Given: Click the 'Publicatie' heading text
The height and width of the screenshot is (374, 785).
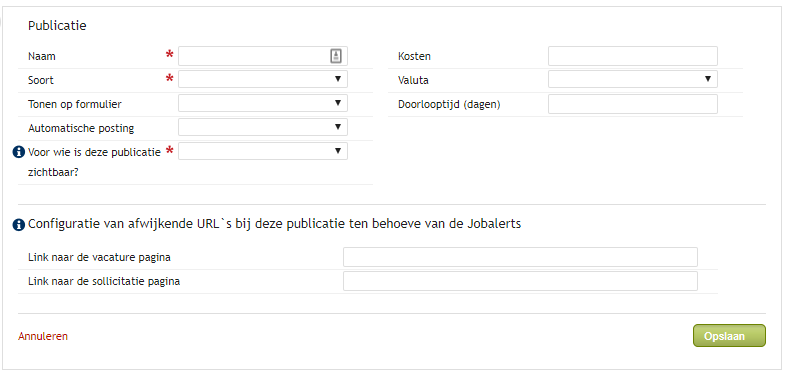Looking at the screenshot, I should click(57, 26).
